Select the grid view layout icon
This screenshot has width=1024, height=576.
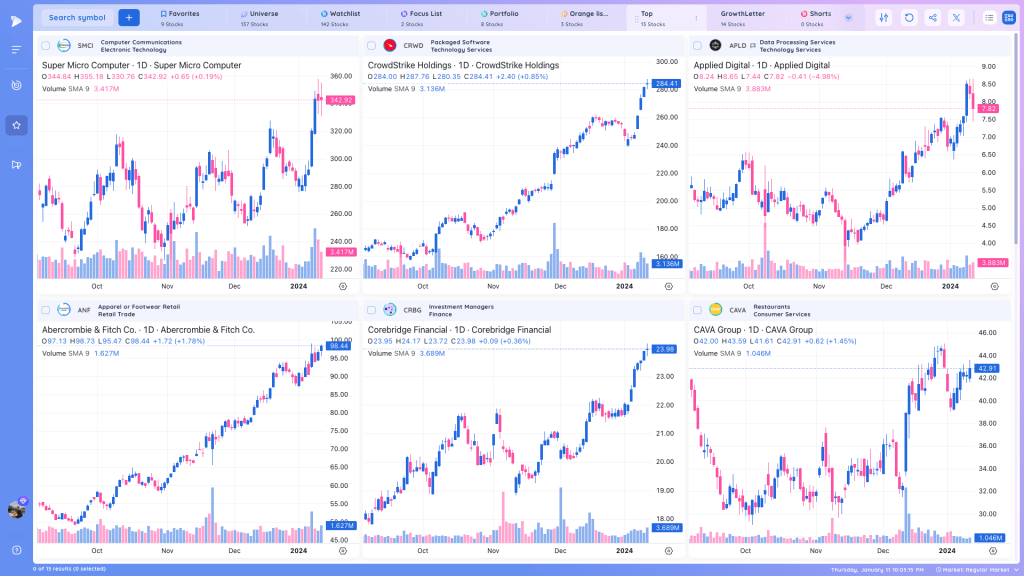(x=1008, y=18)
